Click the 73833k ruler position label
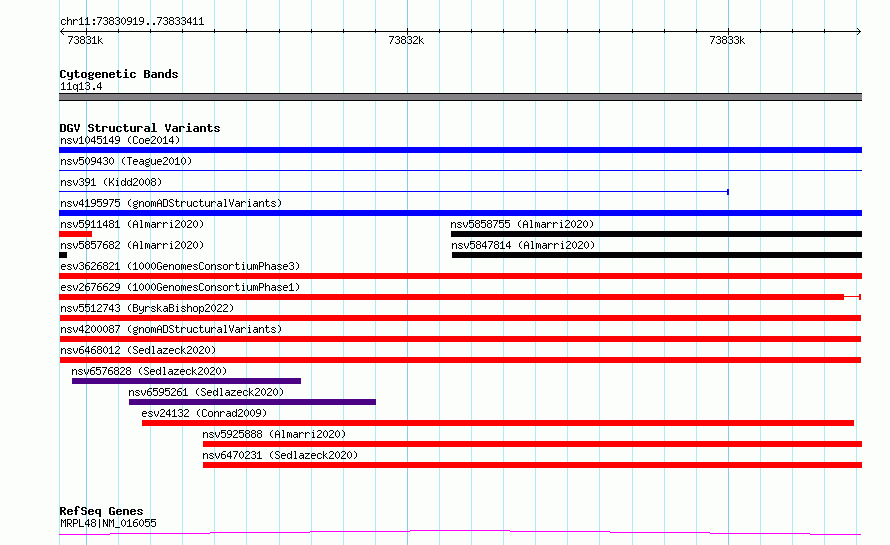Screen dimensions: 890x545 [727, 41]
